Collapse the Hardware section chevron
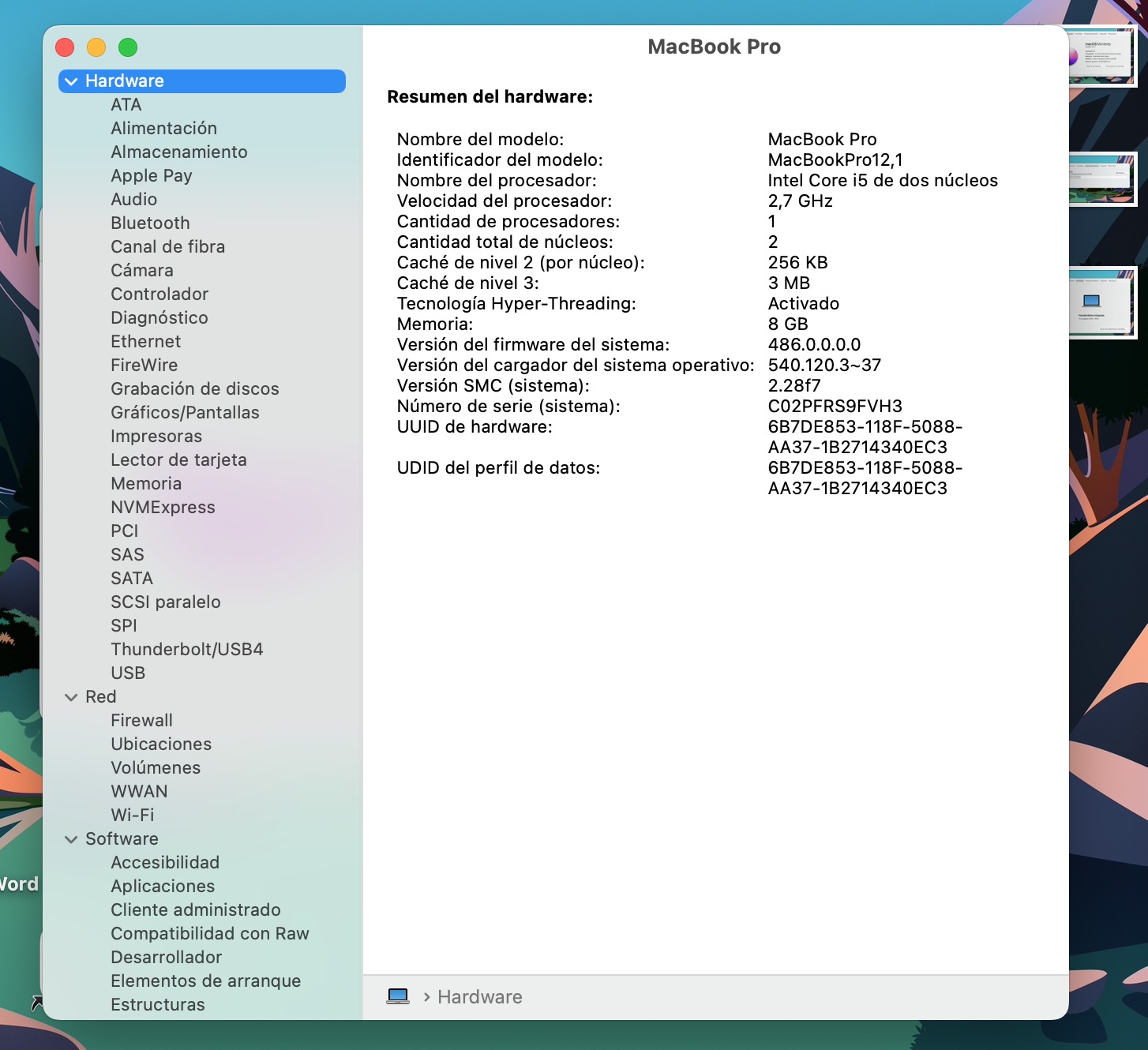 tap(71, 81)
